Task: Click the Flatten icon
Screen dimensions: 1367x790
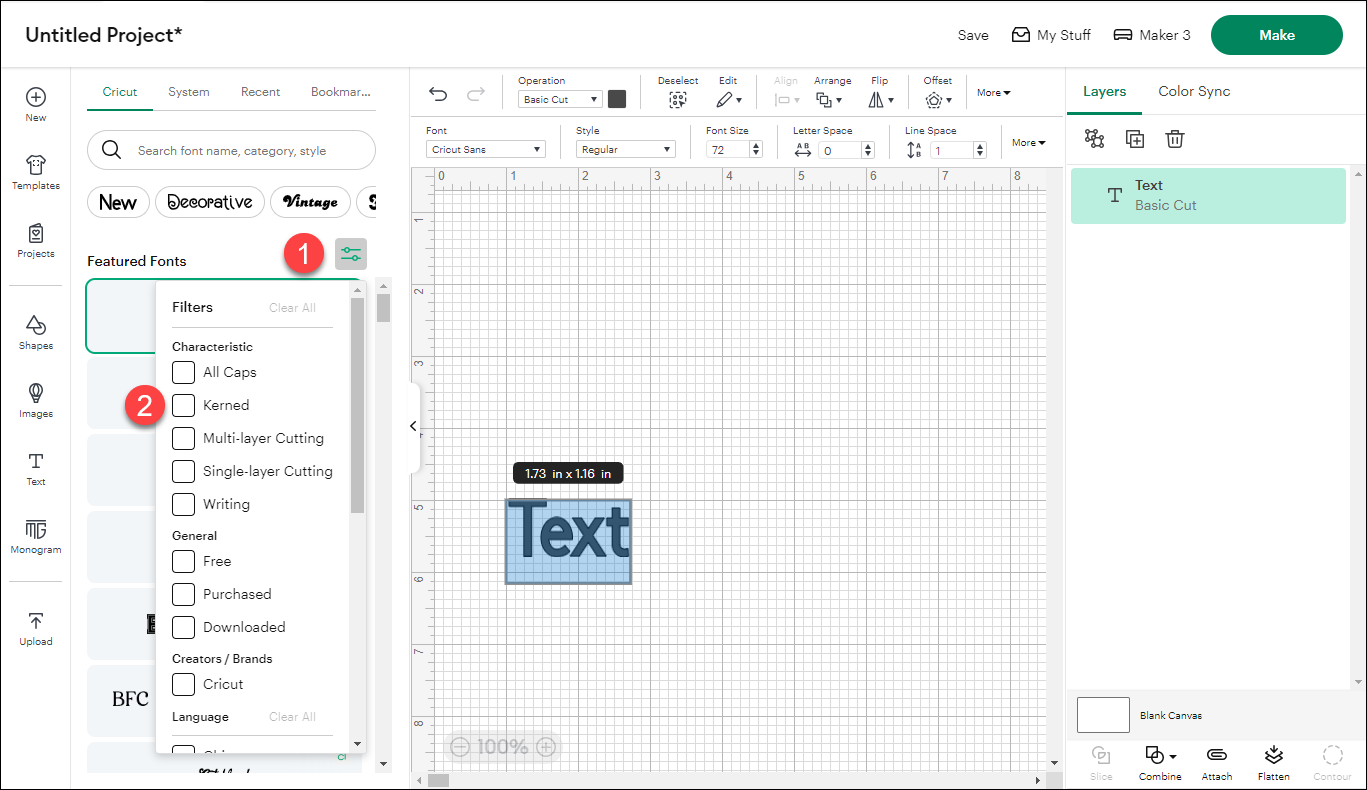Action: point(1273,762)
